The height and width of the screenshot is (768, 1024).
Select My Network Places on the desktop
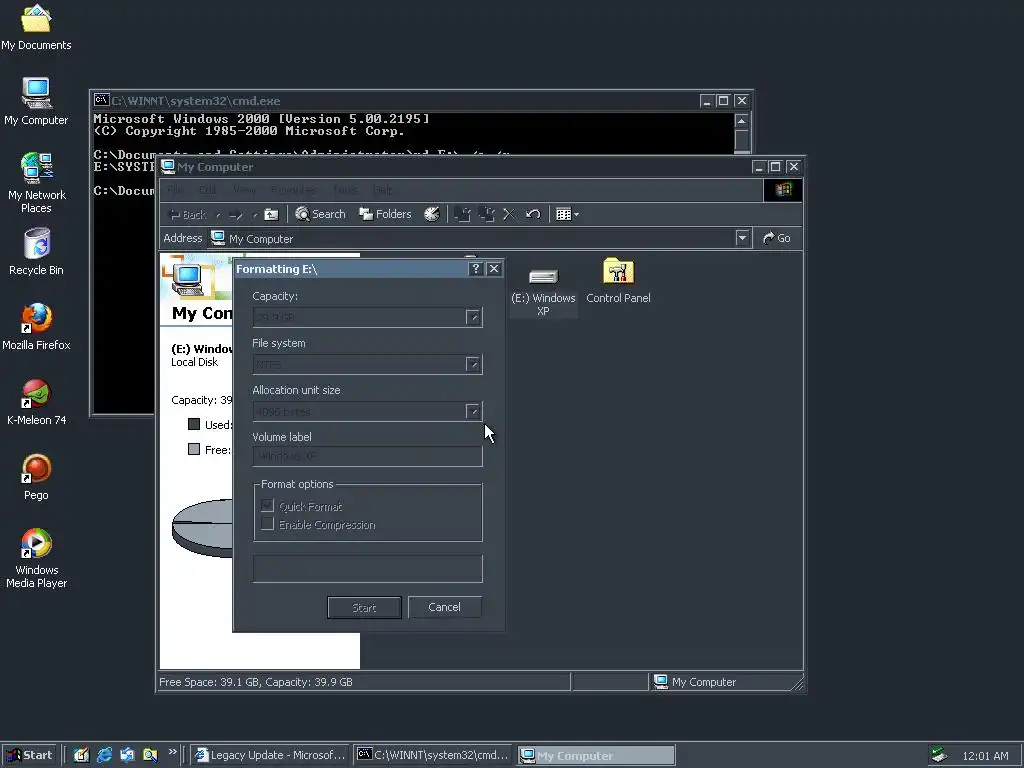click(36, 182)
